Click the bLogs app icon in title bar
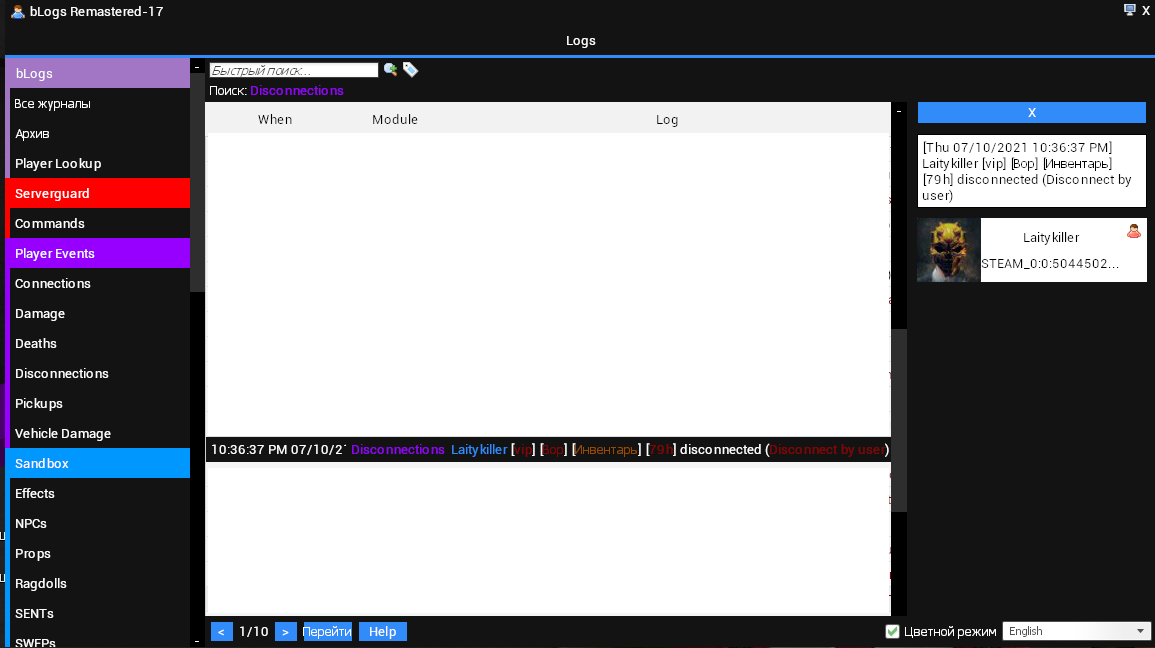Viewport: 1155px width, 648px height. point(17,12)
